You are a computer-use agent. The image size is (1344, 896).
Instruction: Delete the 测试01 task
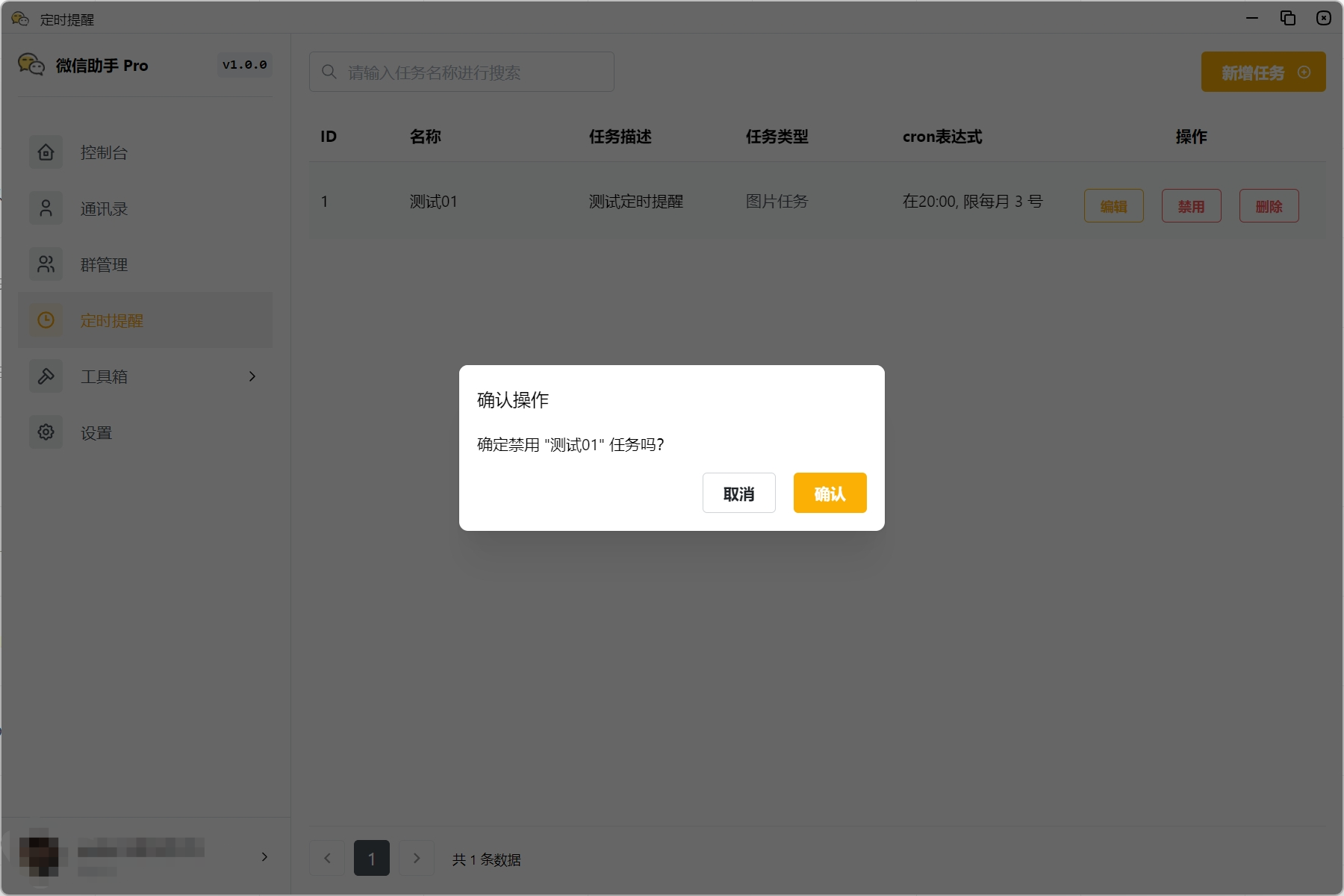click(1269, 205)
